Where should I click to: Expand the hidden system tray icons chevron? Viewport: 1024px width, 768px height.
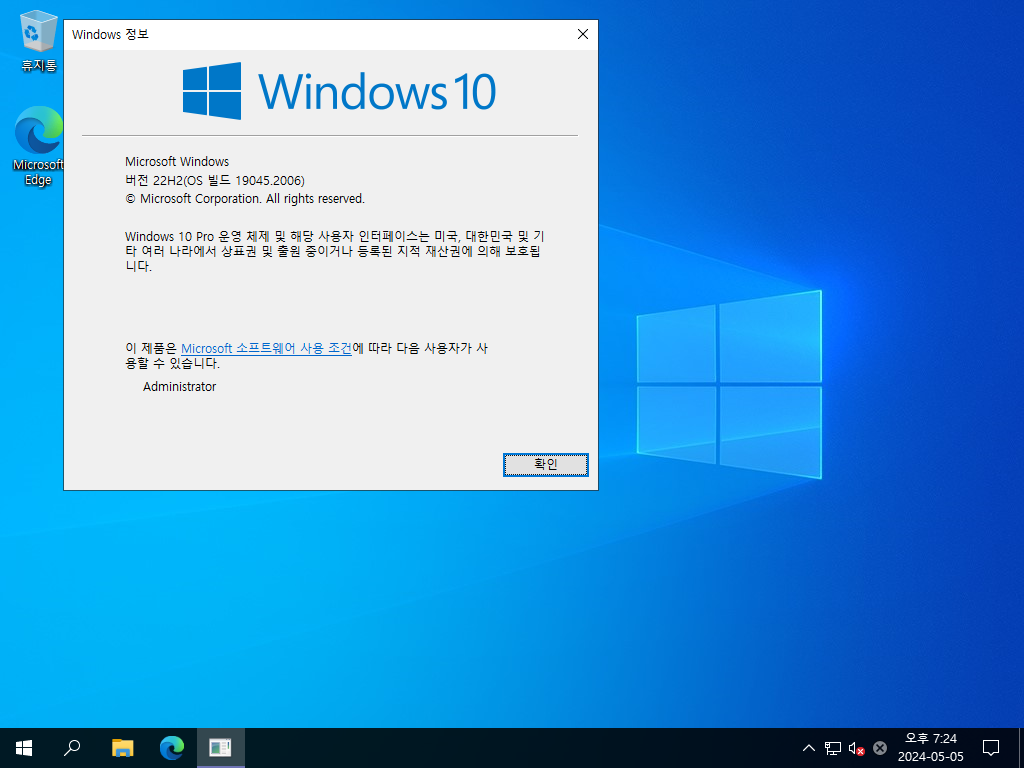808,748
